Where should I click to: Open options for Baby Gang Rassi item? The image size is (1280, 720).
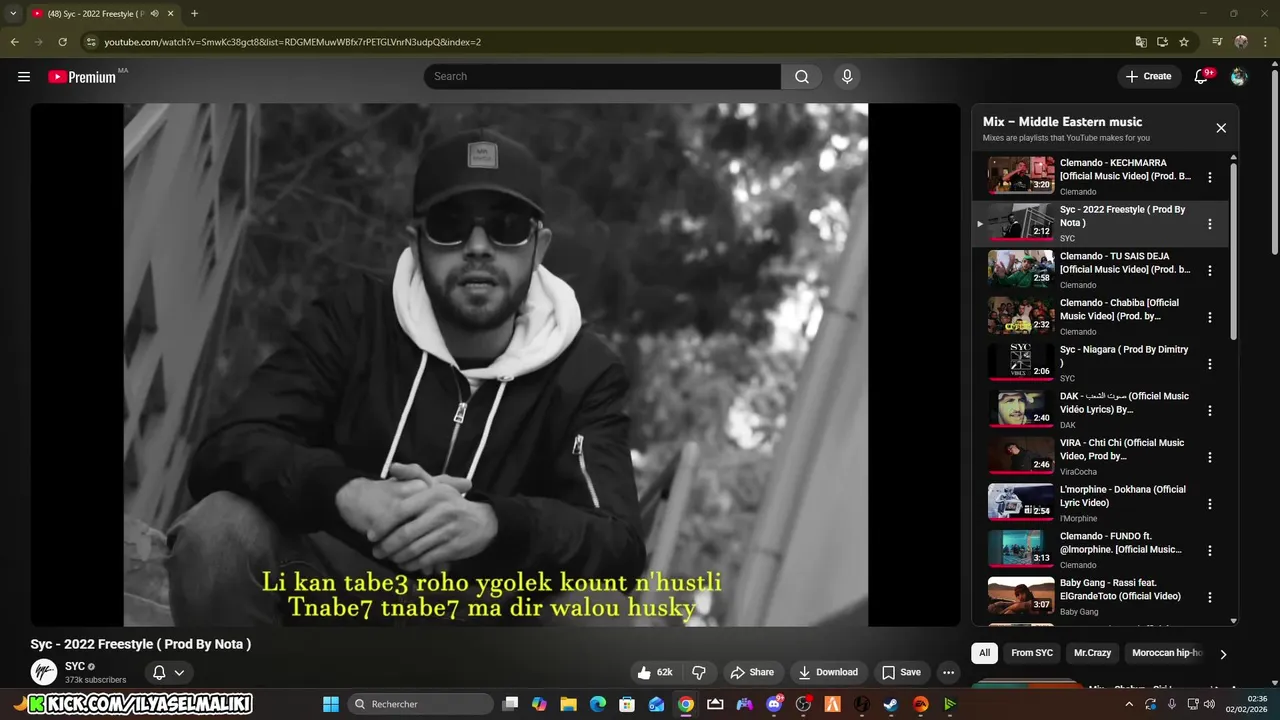[x=1210, y=597]
